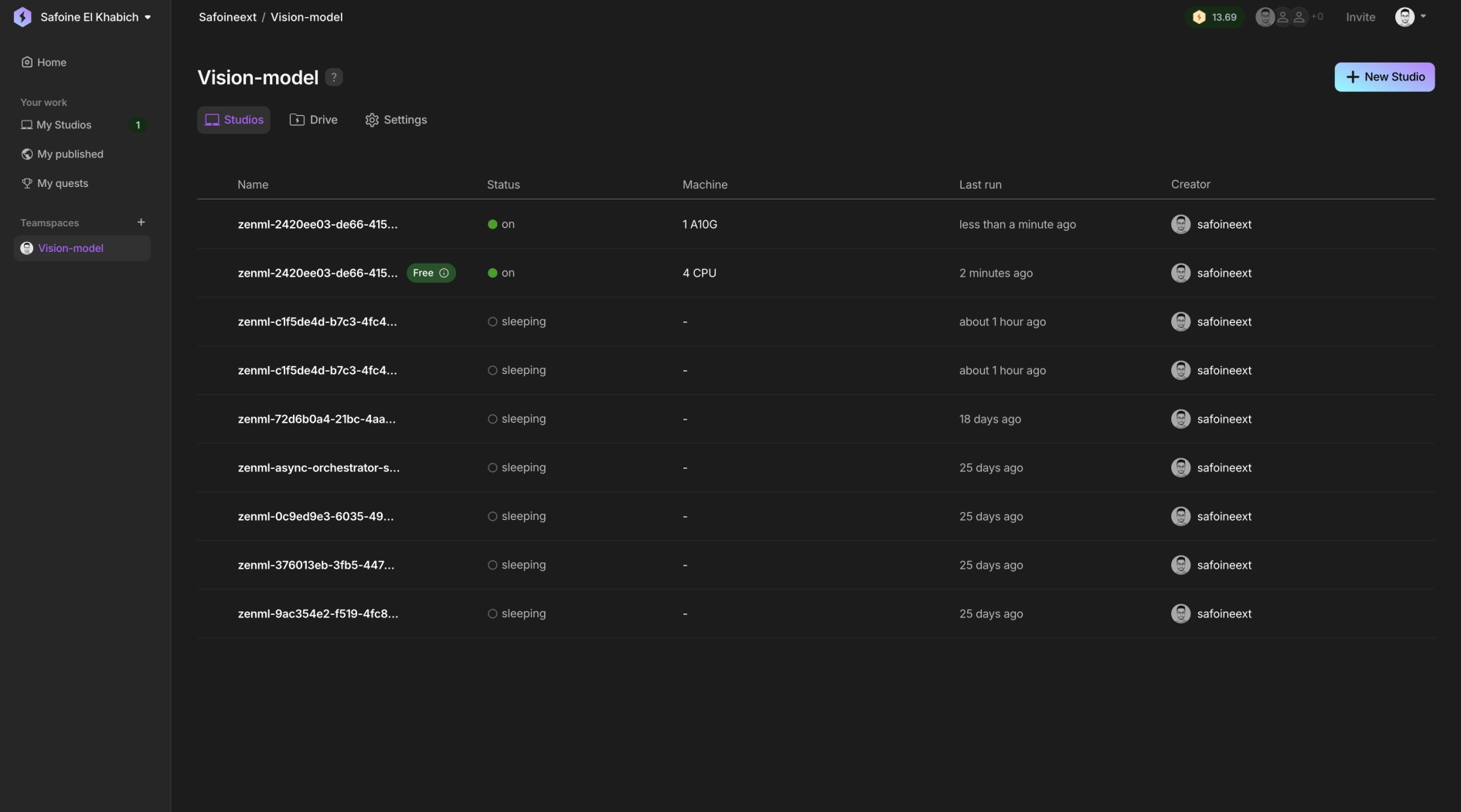Switch to the Drive tab
Viewport: 1461px width, 812px height.
pos(314,120)
